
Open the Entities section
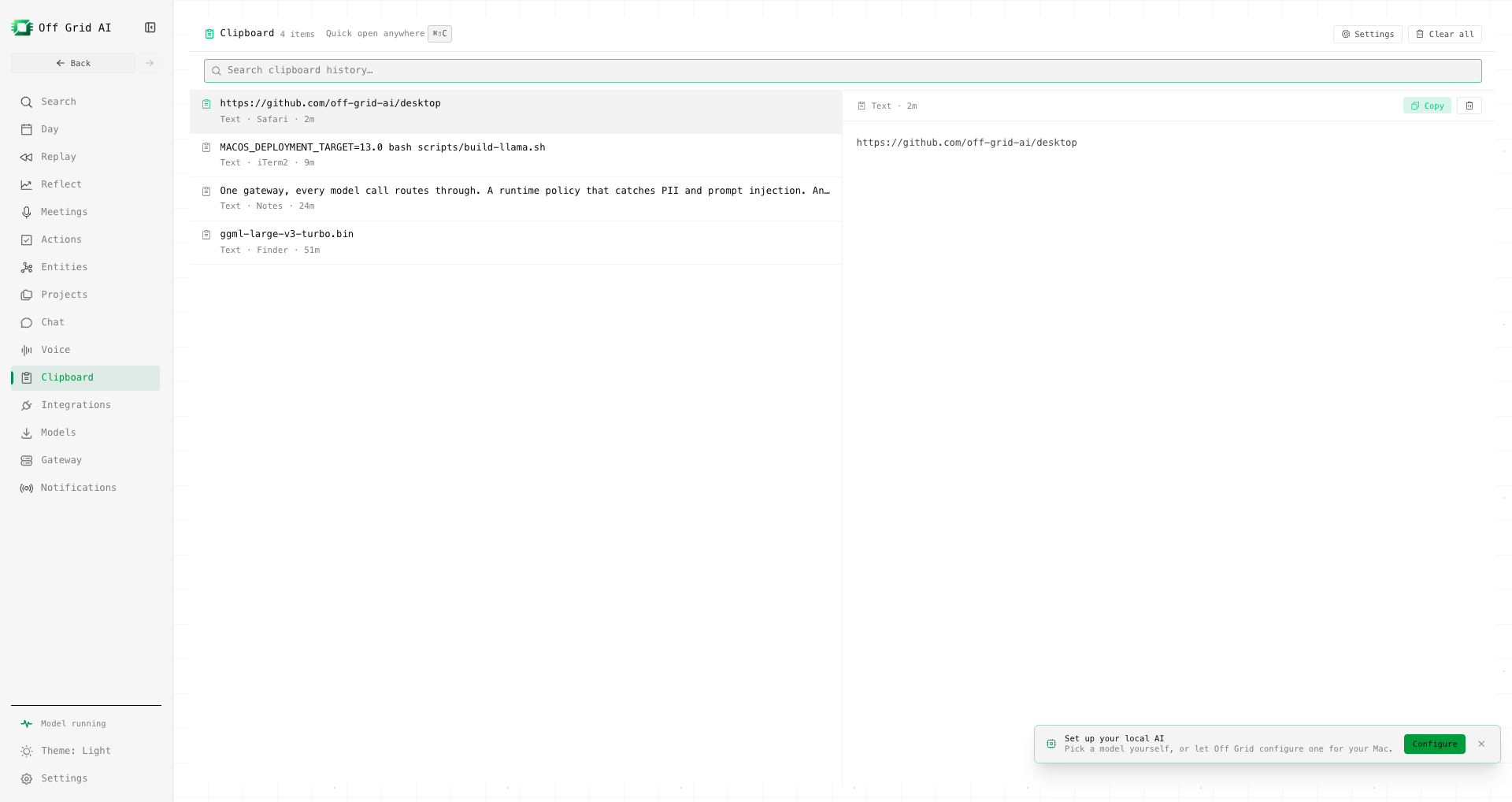(86, 267)
